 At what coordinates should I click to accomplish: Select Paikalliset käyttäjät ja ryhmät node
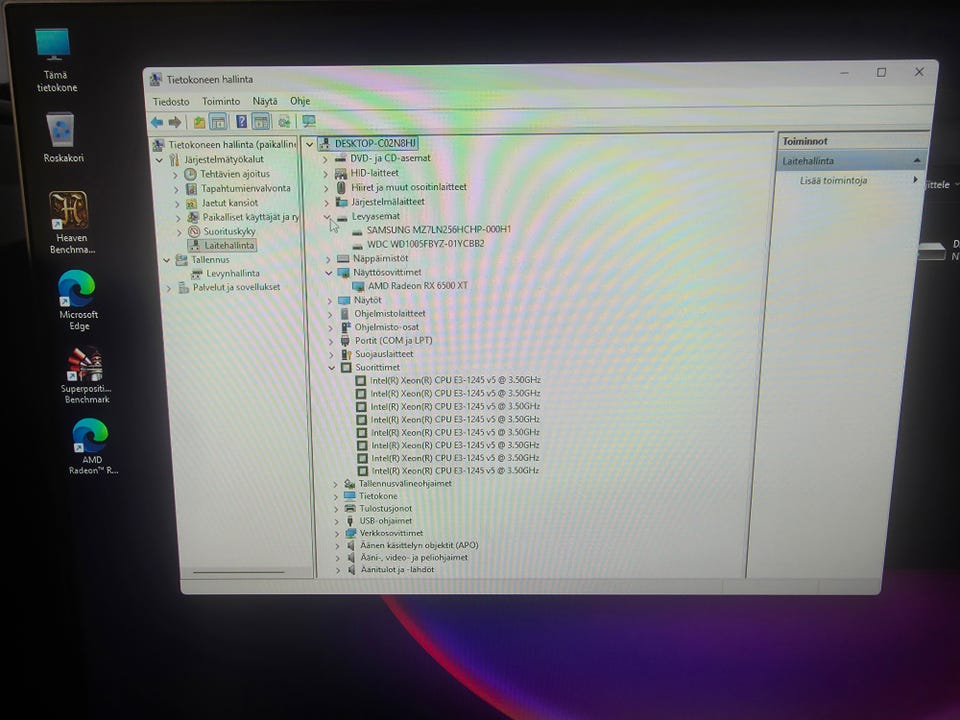click(250, 217)
